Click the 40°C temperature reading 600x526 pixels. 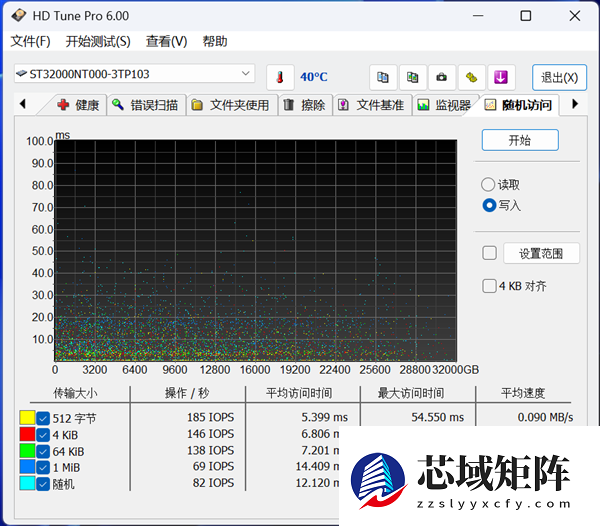point(314,77)
